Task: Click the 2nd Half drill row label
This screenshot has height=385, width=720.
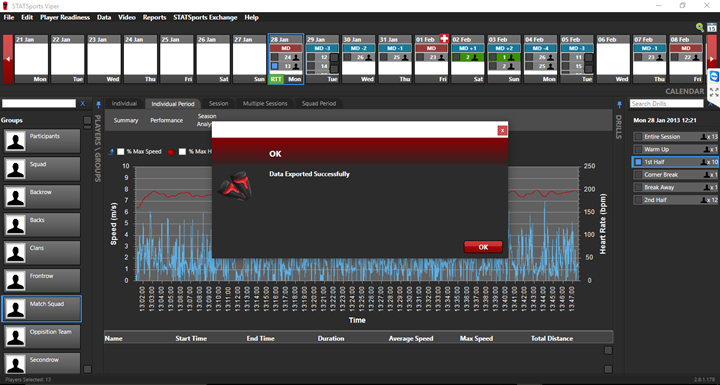Action: click(655, 200)
